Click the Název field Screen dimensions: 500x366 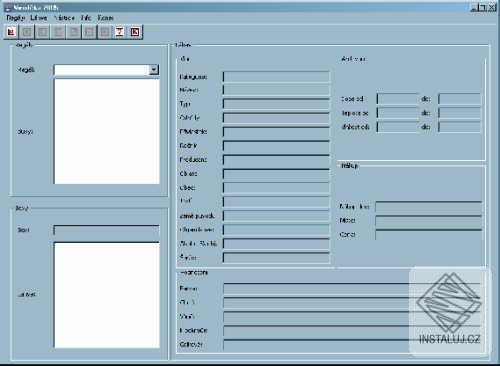pyautogui.click(x=276, y=90)
